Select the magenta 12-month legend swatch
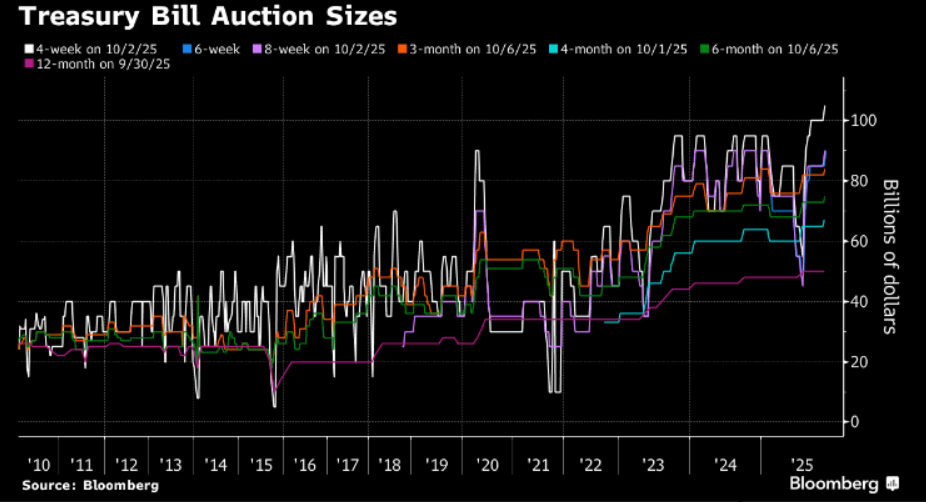926x502 pixels. pos(29,64)
